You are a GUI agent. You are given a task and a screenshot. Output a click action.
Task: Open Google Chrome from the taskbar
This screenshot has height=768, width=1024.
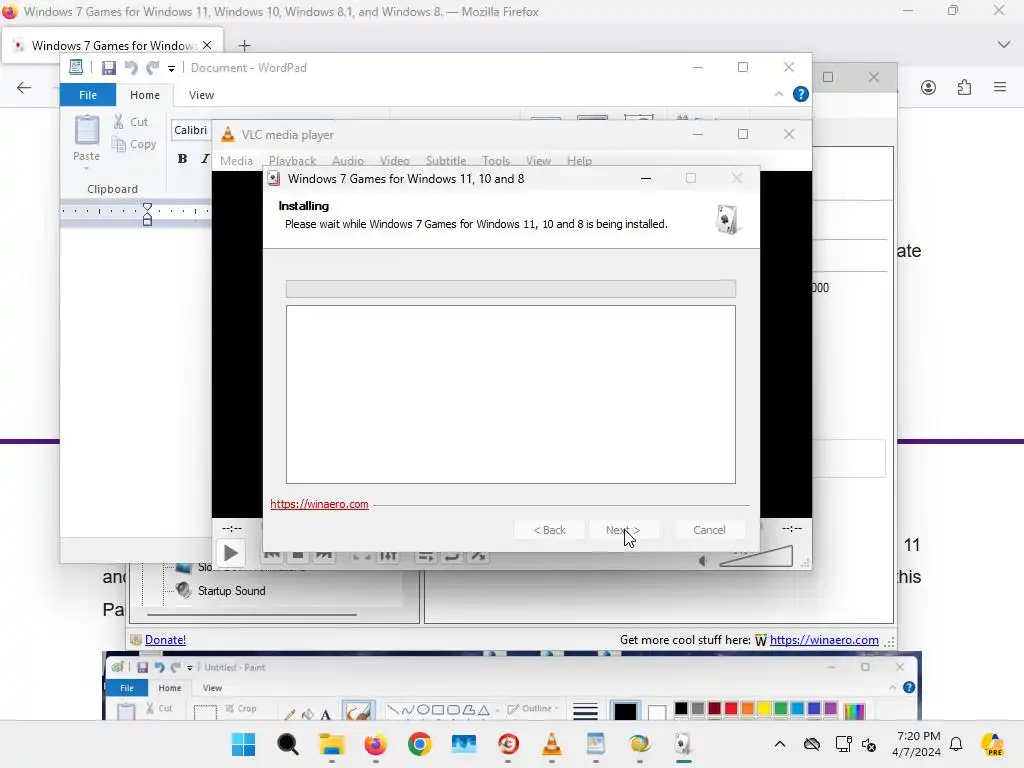(419, 744)
